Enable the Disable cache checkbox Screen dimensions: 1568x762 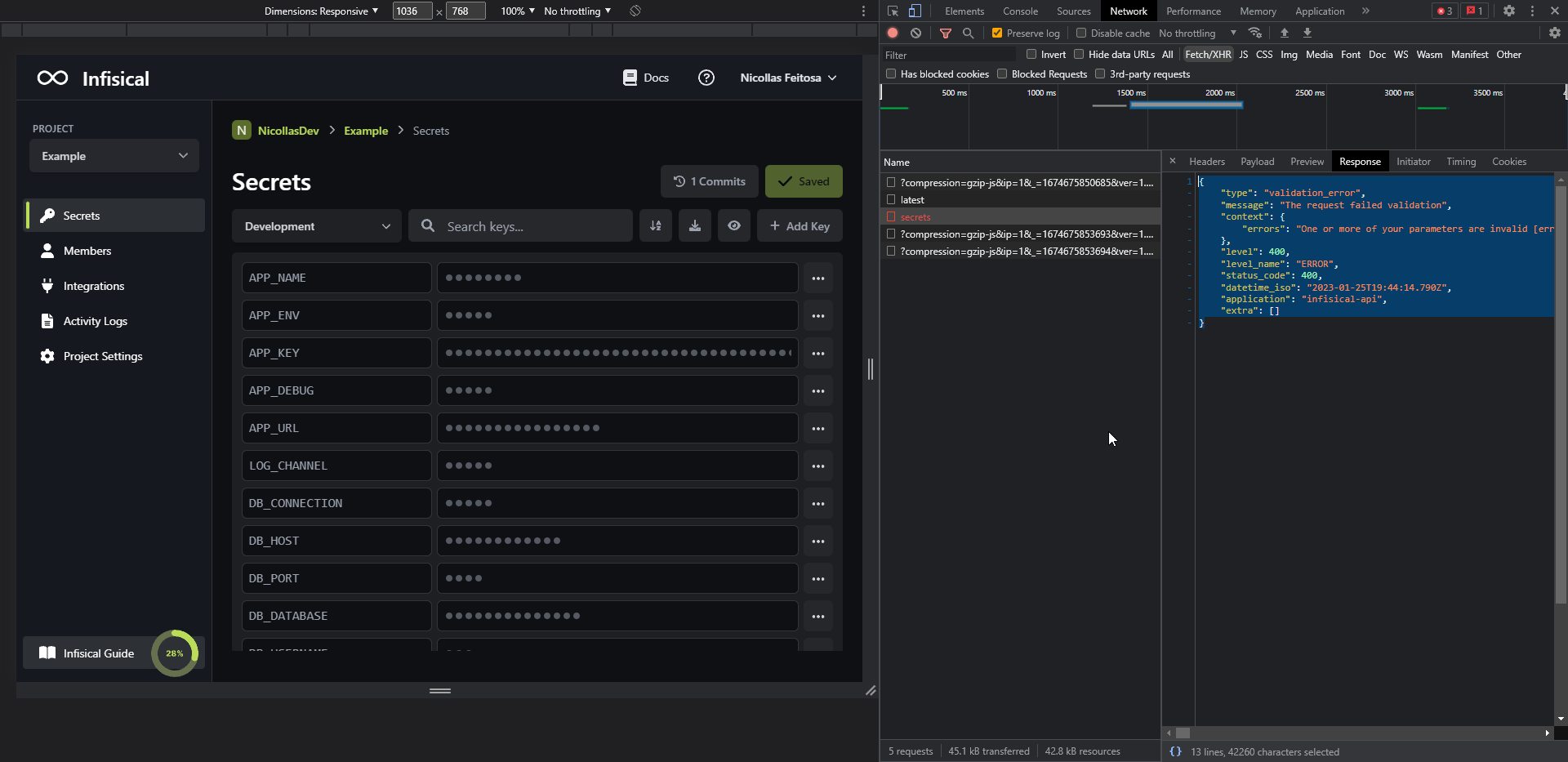click(1080, 33)
